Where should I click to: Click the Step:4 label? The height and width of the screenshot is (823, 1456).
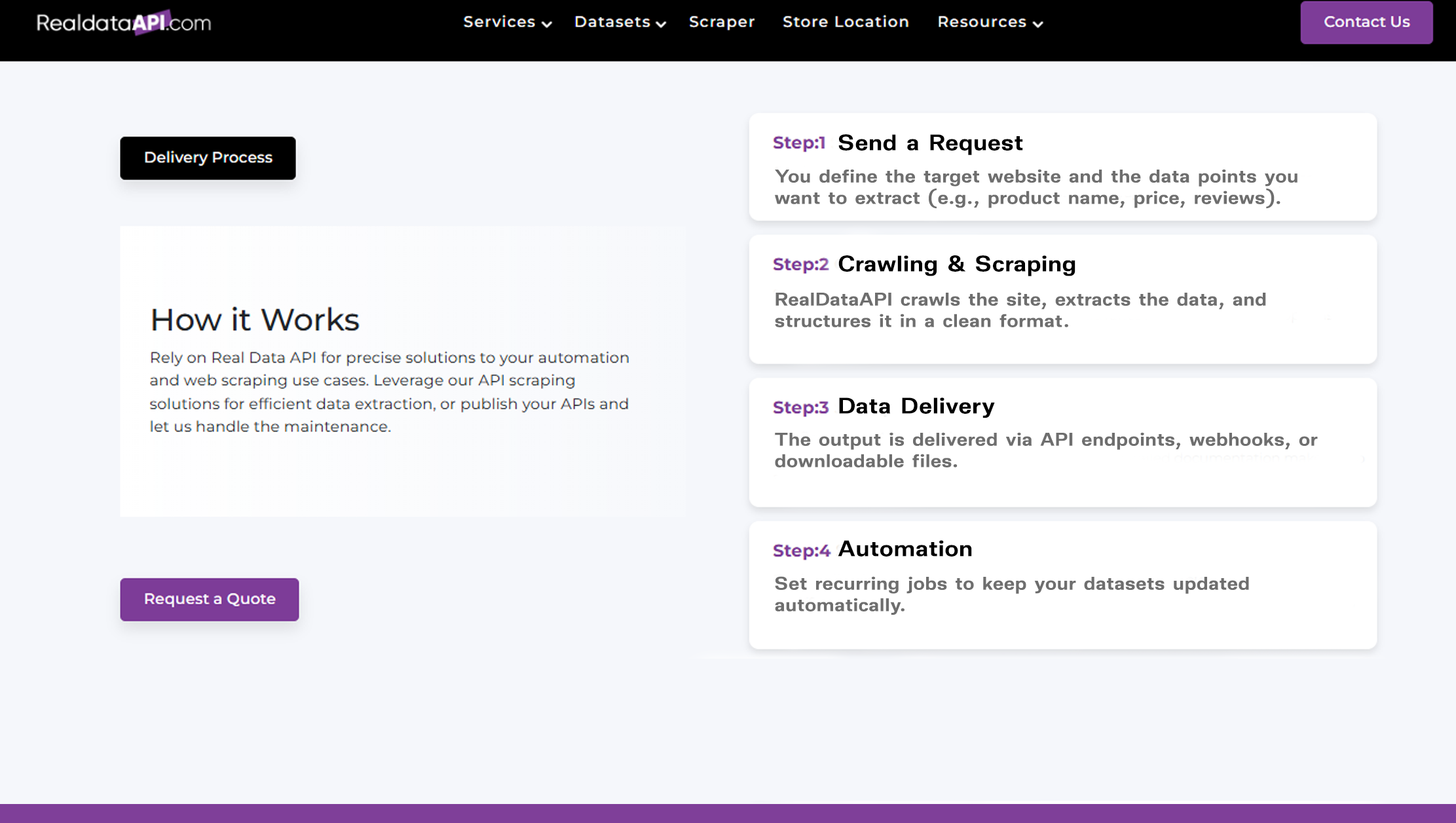pos(801,551)
